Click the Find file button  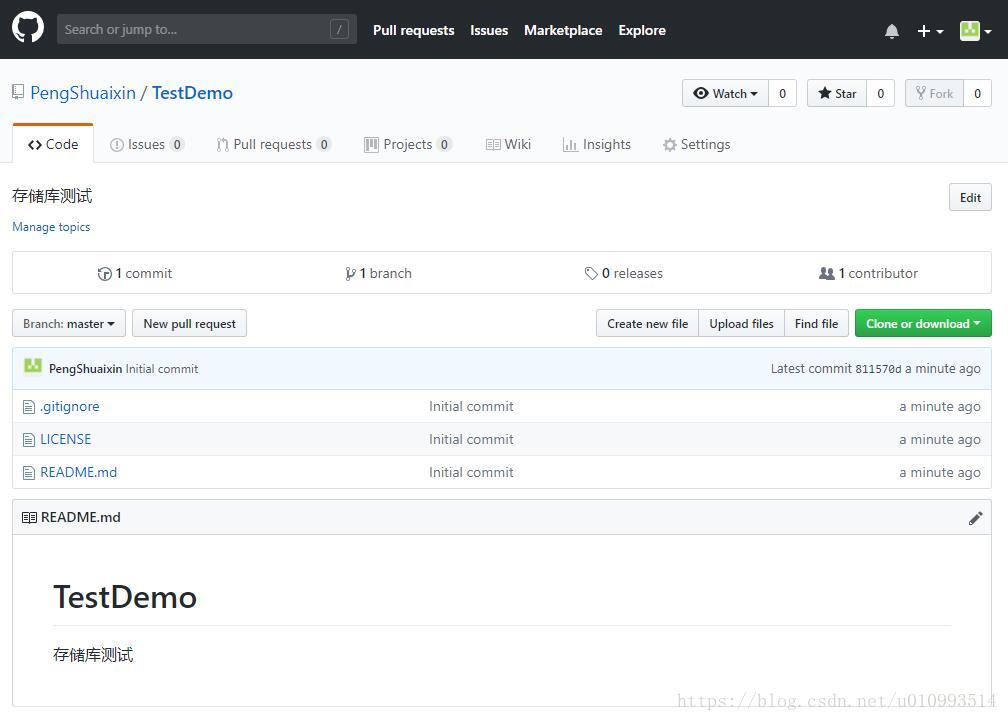pyautogui.click(x=816, y=323)
